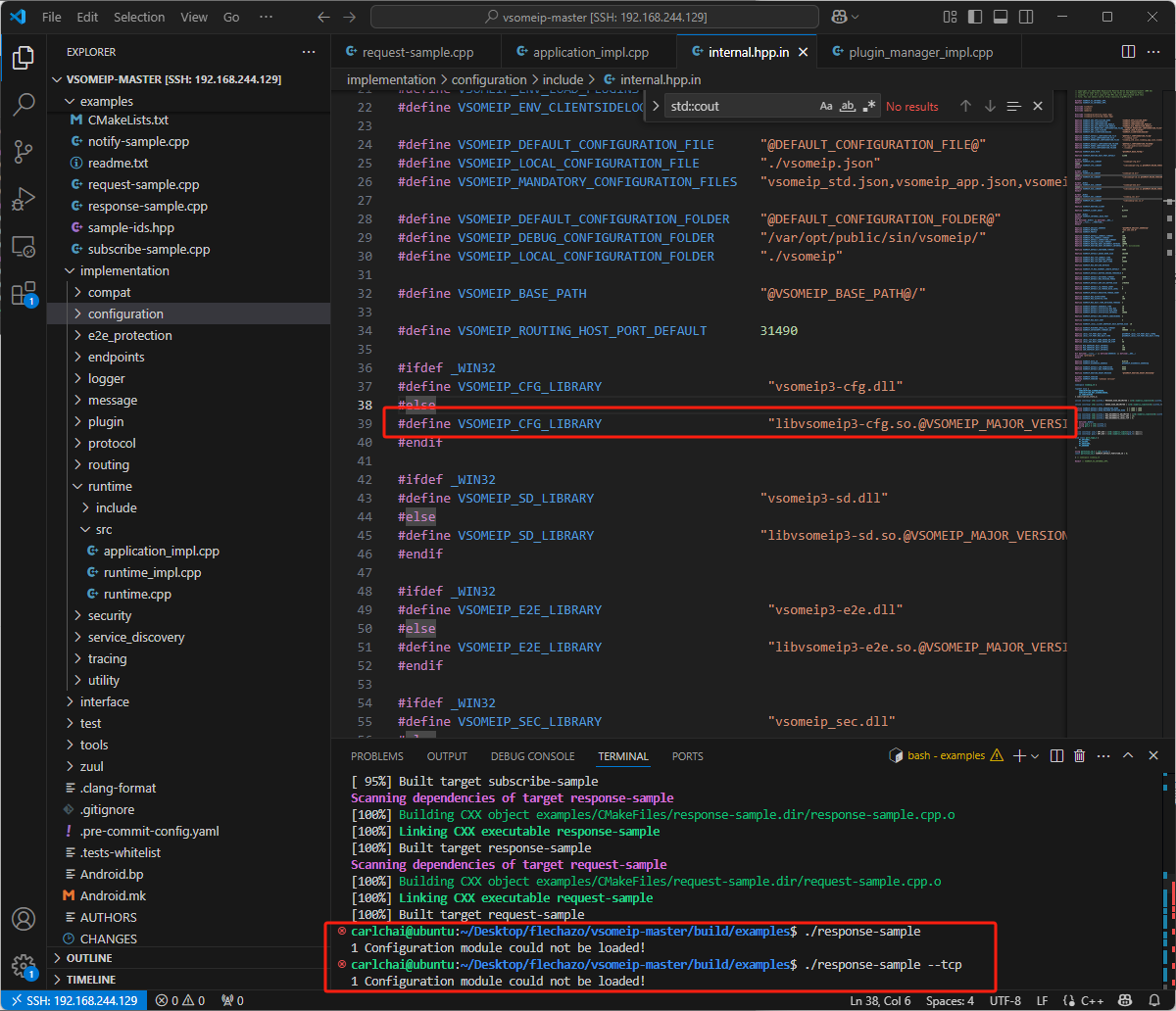Screen dimensions: 1176x1011
Task: Close the find widget
Action: pos(1038,106)
